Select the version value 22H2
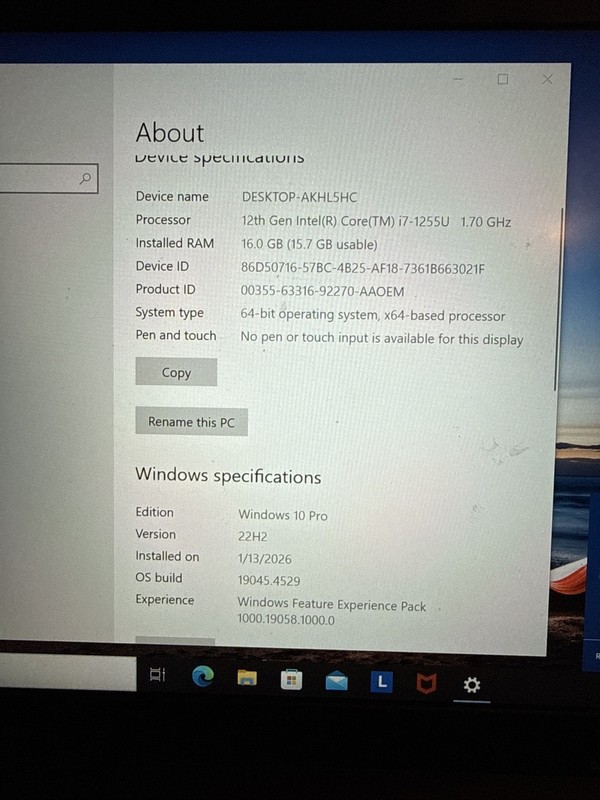Screen dimensions: 600x800 [x=253, y=537]
